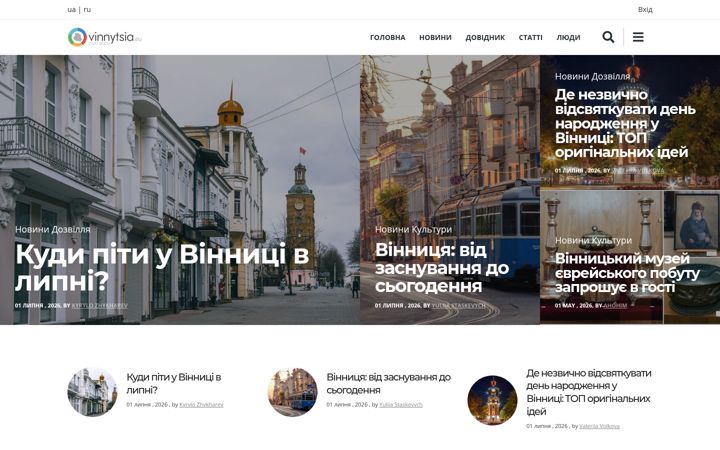Click the vinnytsia.eu site logo
Viewport: 720px width, 450px height.
105,37
